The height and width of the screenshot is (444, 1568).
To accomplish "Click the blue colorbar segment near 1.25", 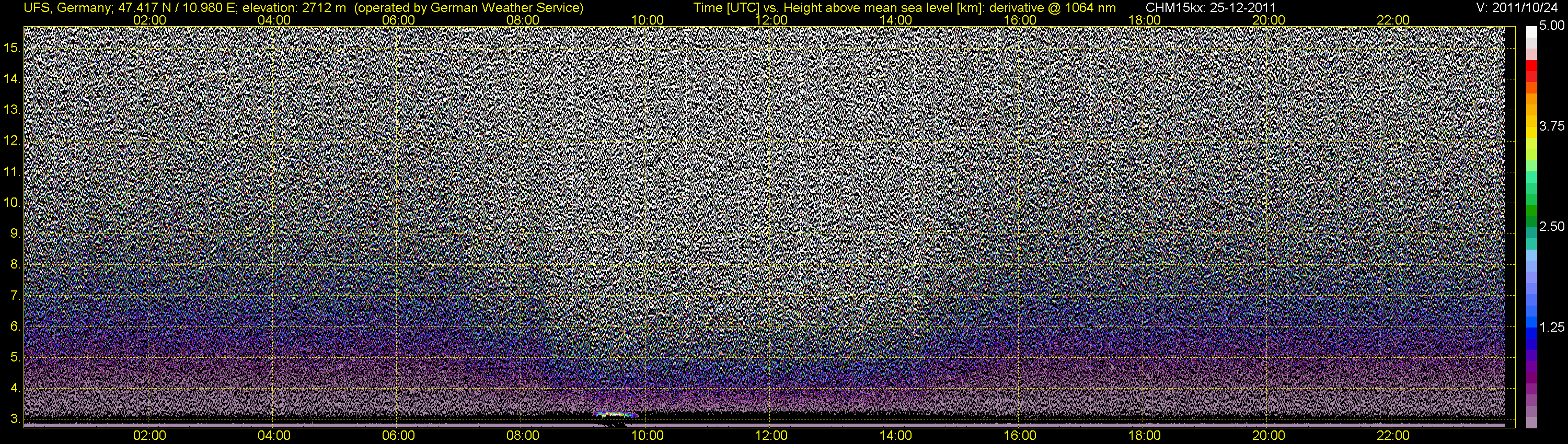I will [1531, 327].
